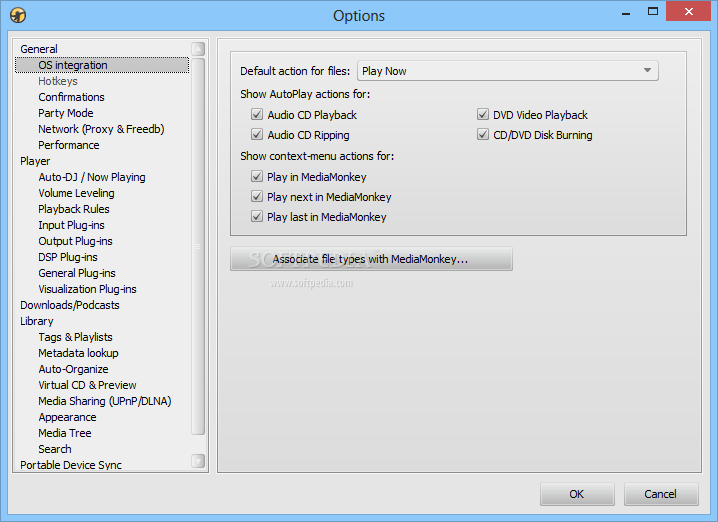Maximize the Options window
Screen dimensions: 718x522
(x=653, y=11)
